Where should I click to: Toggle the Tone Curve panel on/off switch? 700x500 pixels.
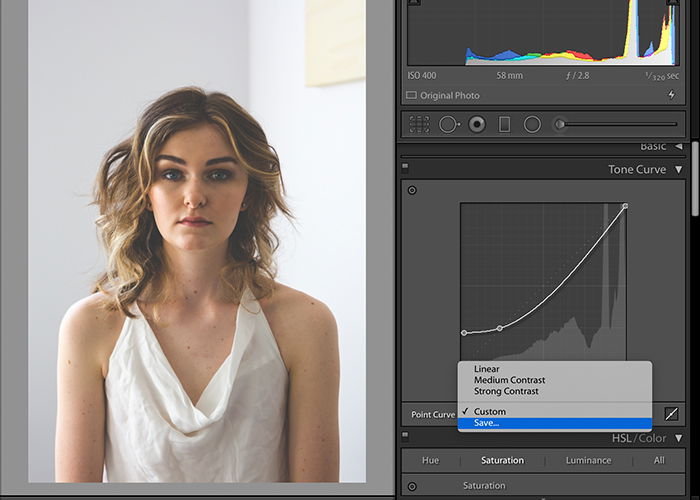405,168
